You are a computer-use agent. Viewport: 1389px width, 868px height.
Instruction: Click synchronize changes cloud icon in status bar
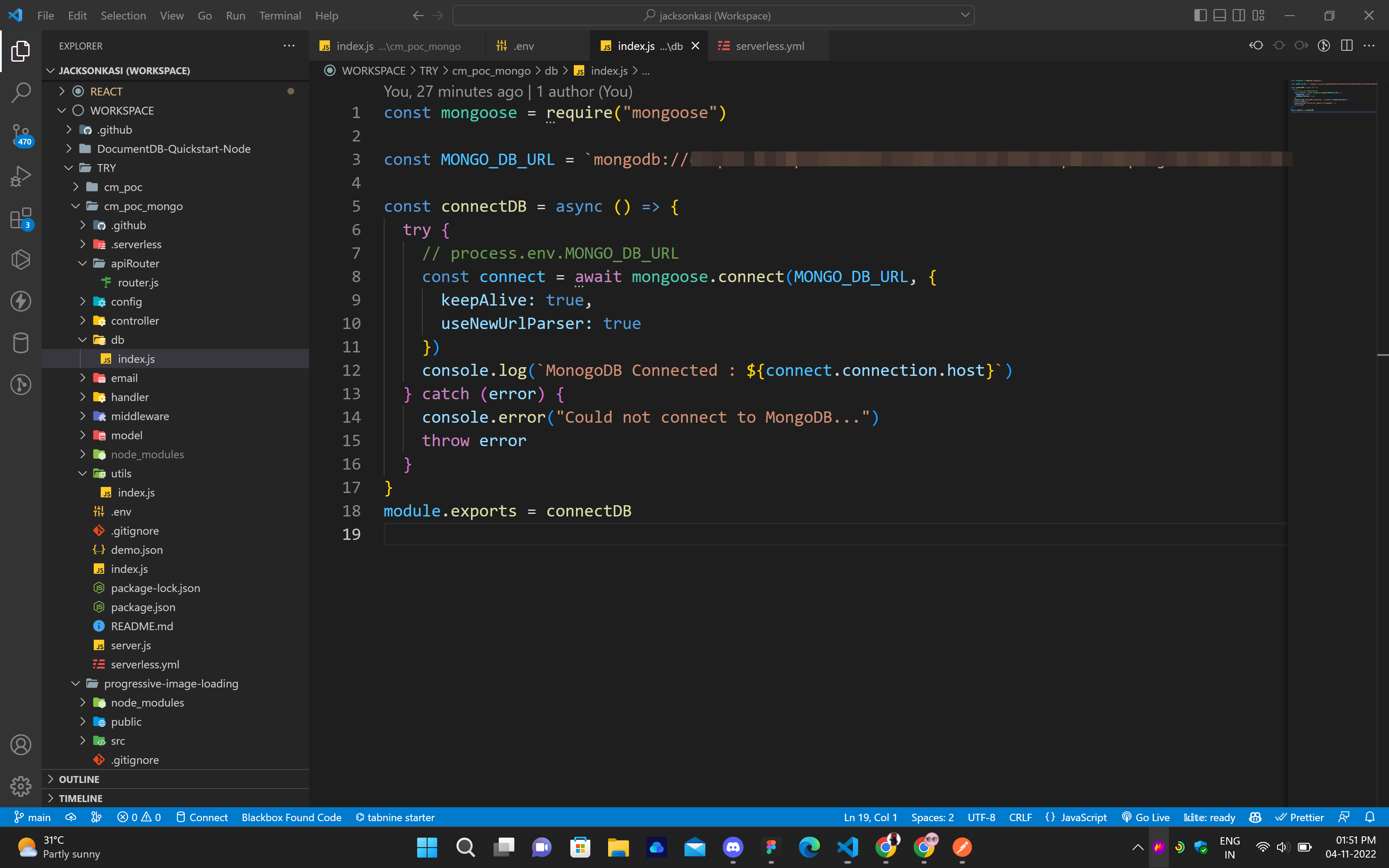71,817
